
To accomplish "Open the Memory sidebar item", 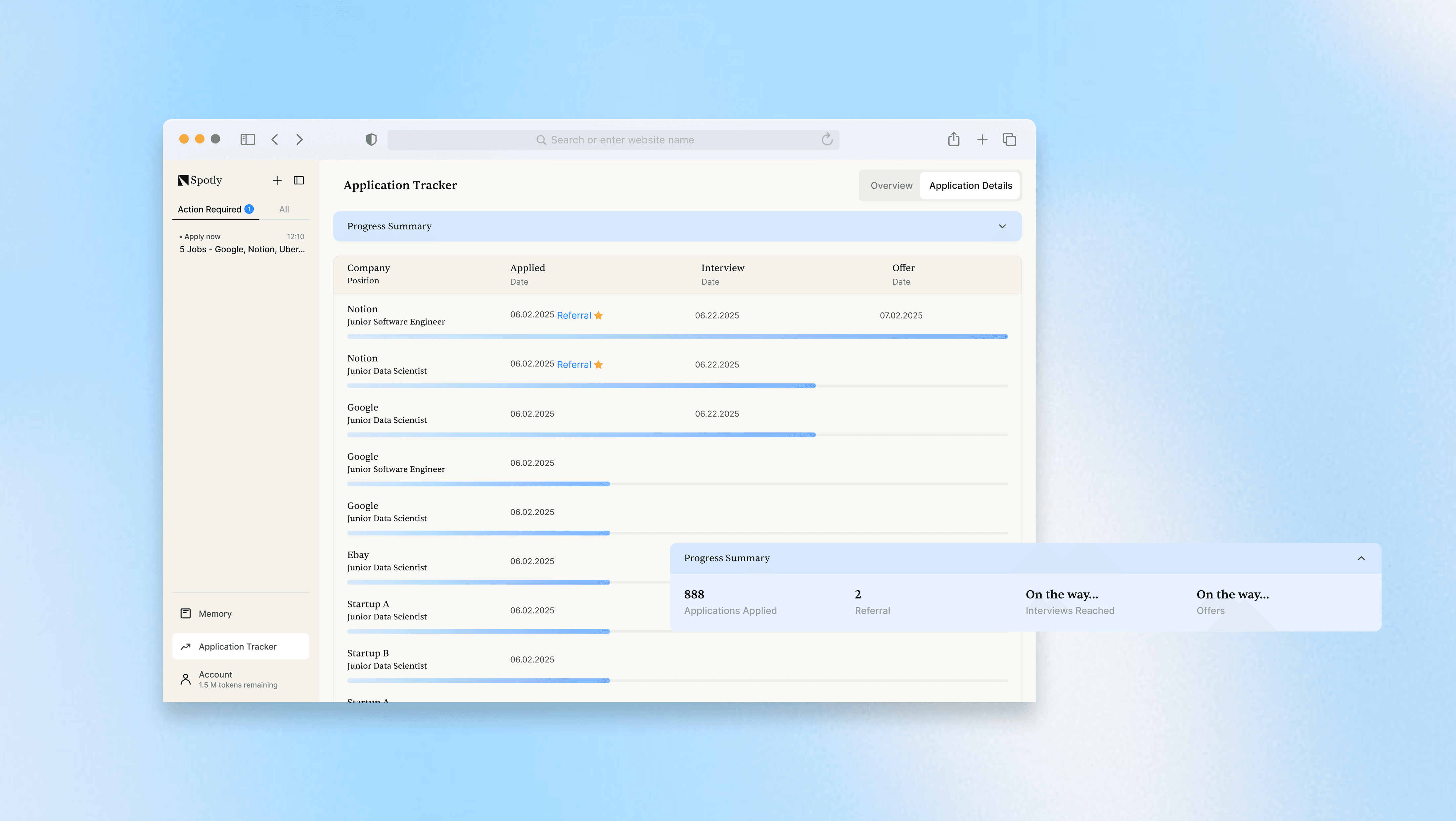I will pos(215,613).
